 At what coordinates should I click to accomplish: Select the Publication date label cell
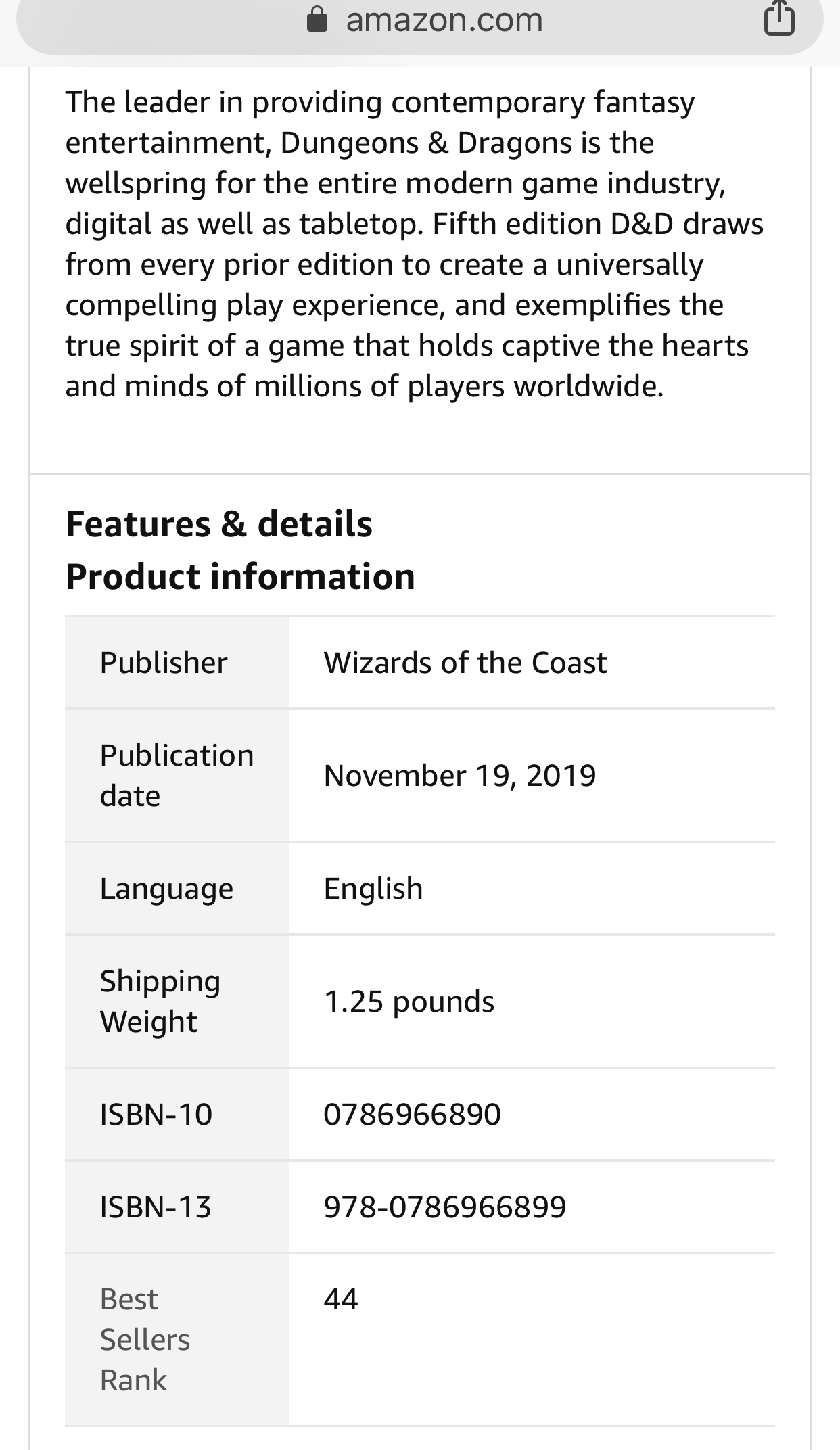point(177,776)
